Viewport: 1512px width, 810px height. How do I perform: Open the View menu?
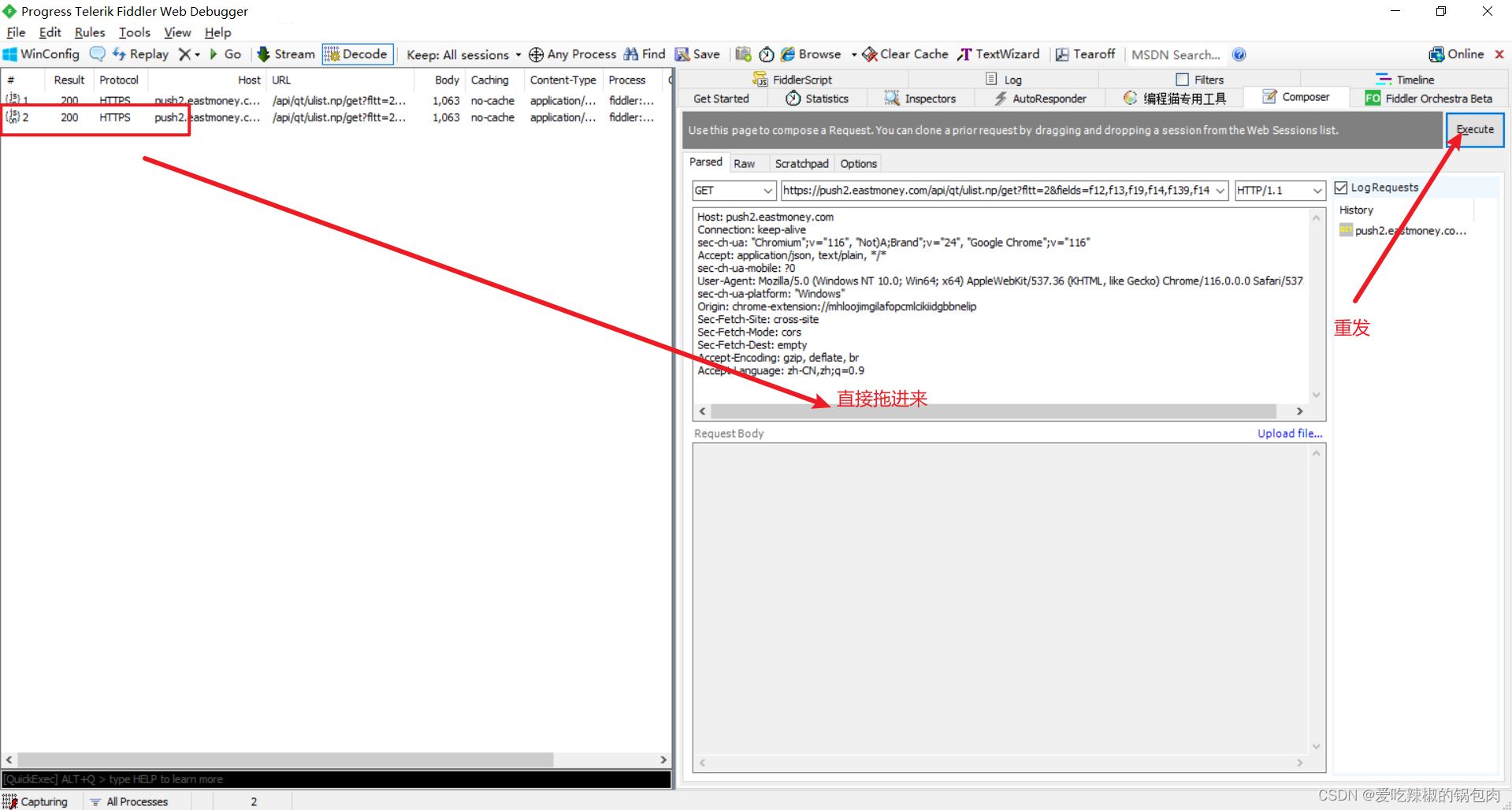pos(177,32)
